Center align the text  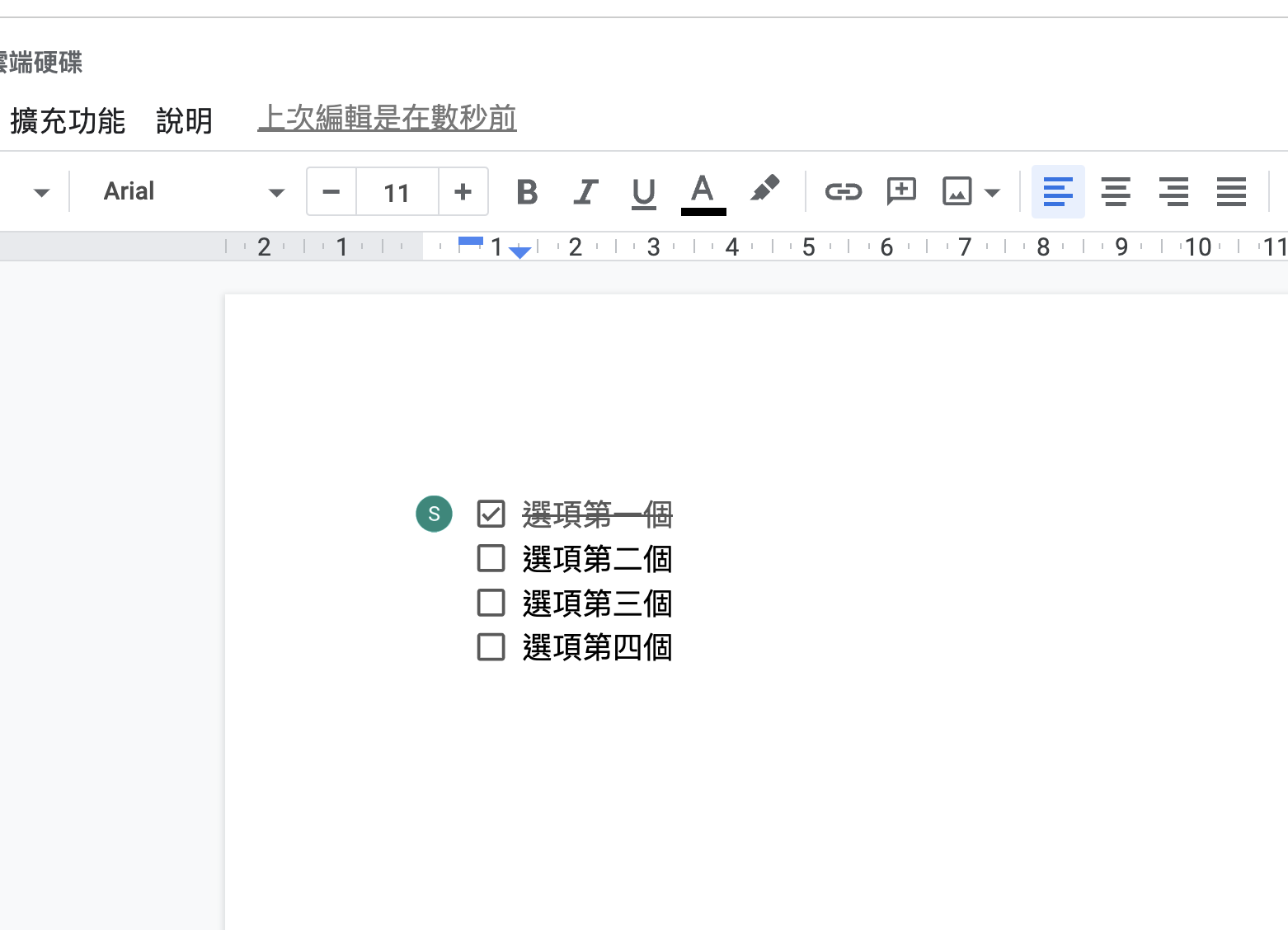point(1116,192)
